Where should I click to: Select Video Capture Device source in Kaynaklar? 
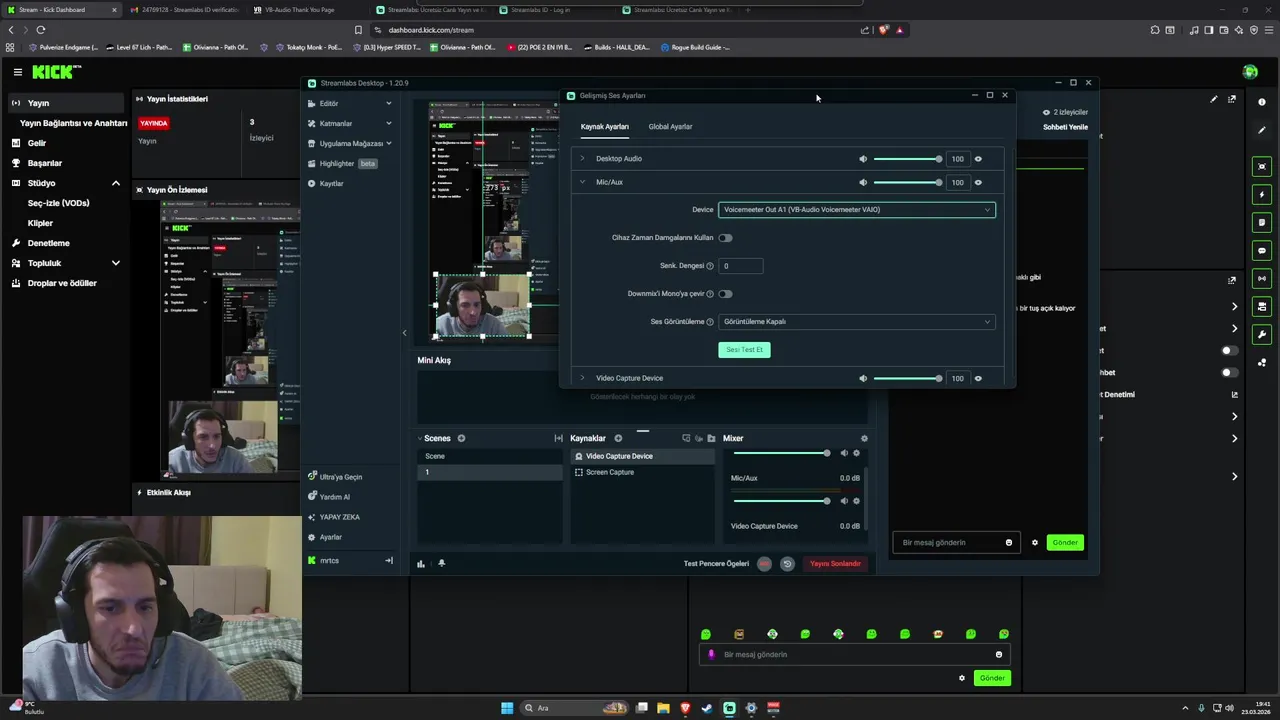pos(643,456)
